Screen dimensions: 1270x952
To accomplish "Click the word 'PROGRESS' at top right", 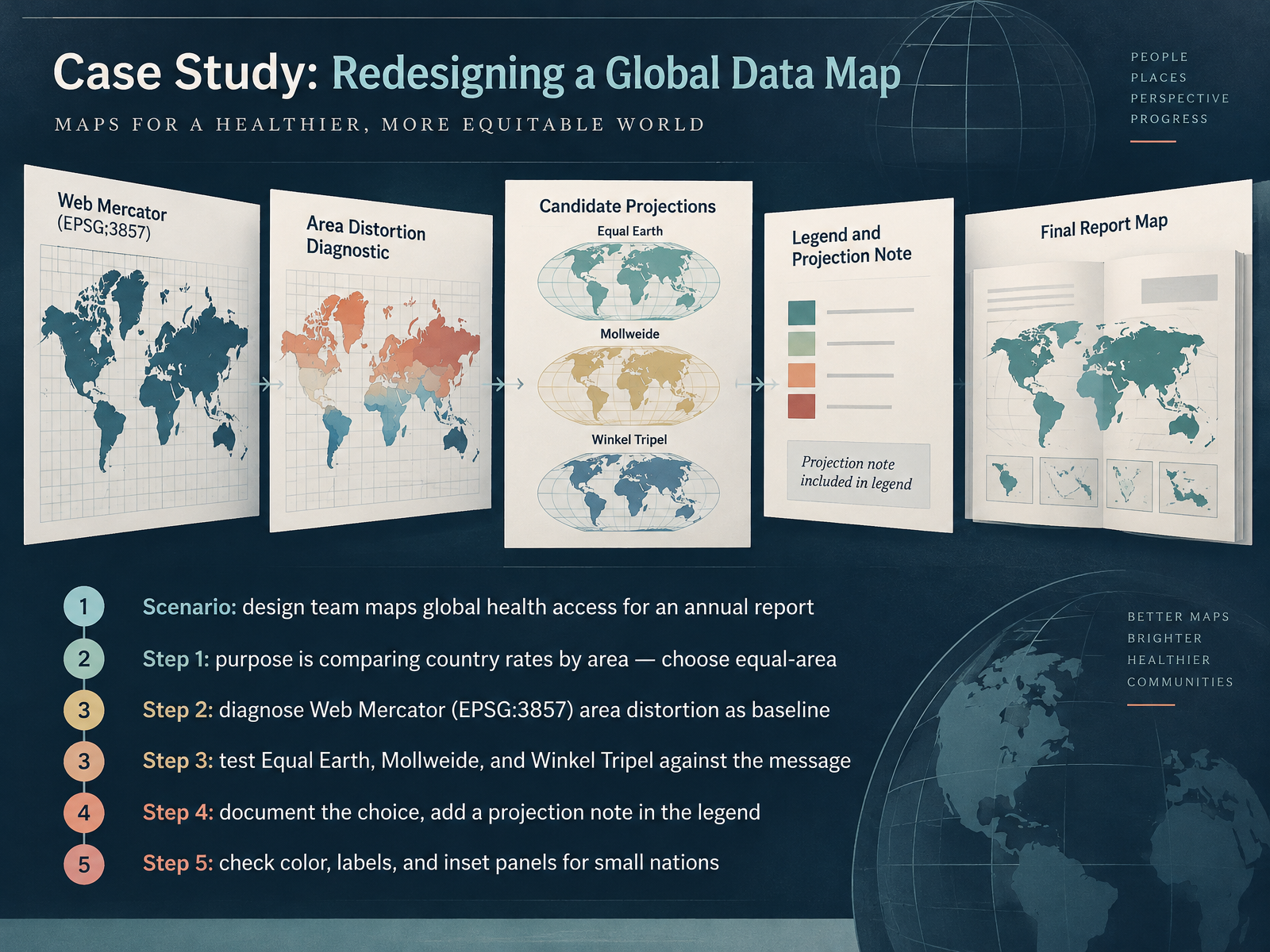I will pos(1169,119).
